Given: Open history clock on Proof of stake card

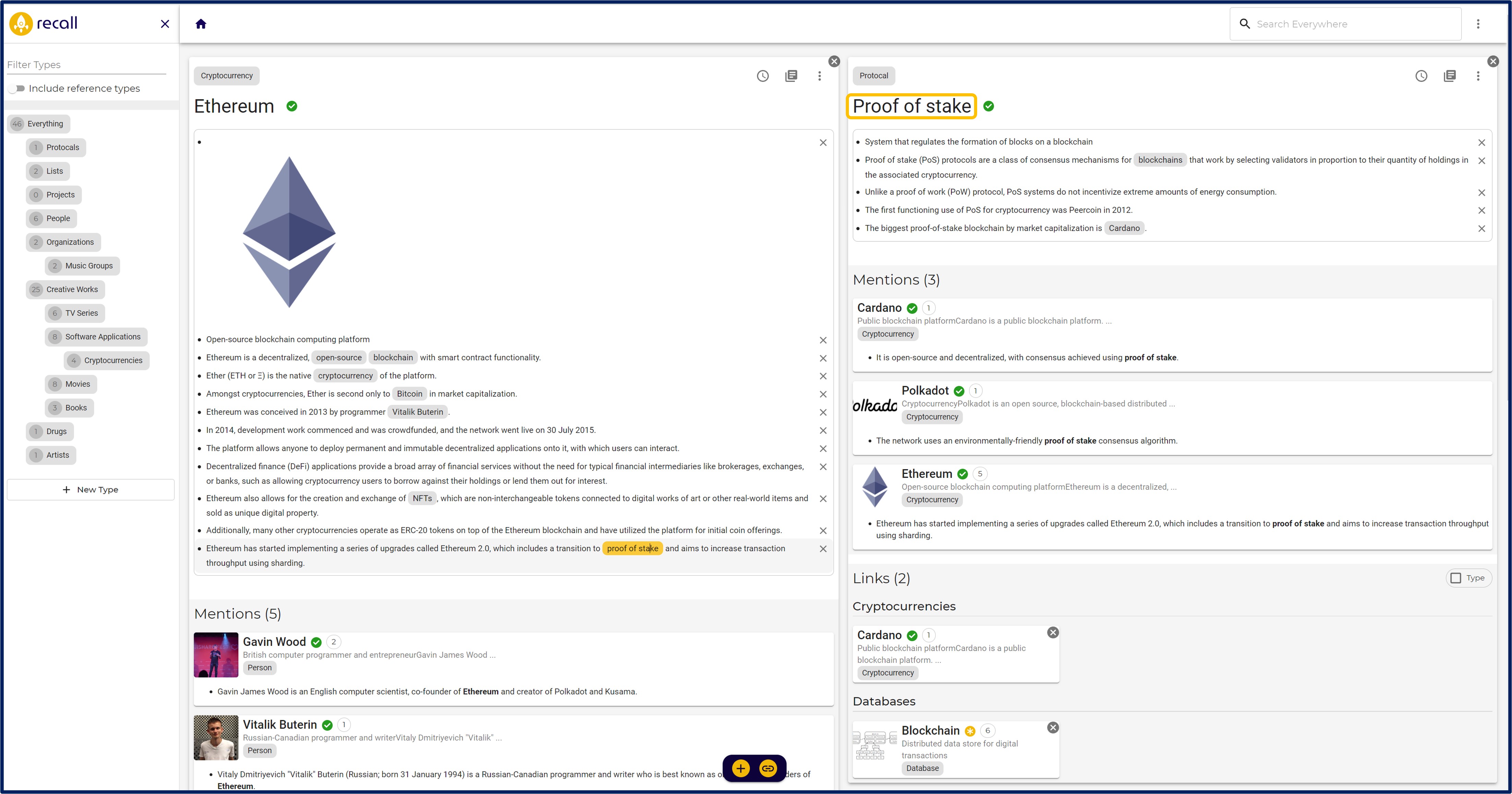Looking at the screenshot, I should tap(1421, 76).
